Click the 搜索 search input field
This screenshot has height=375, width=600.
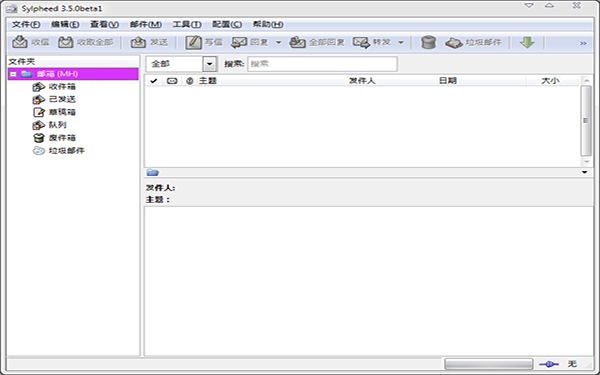tap(322, 64)
